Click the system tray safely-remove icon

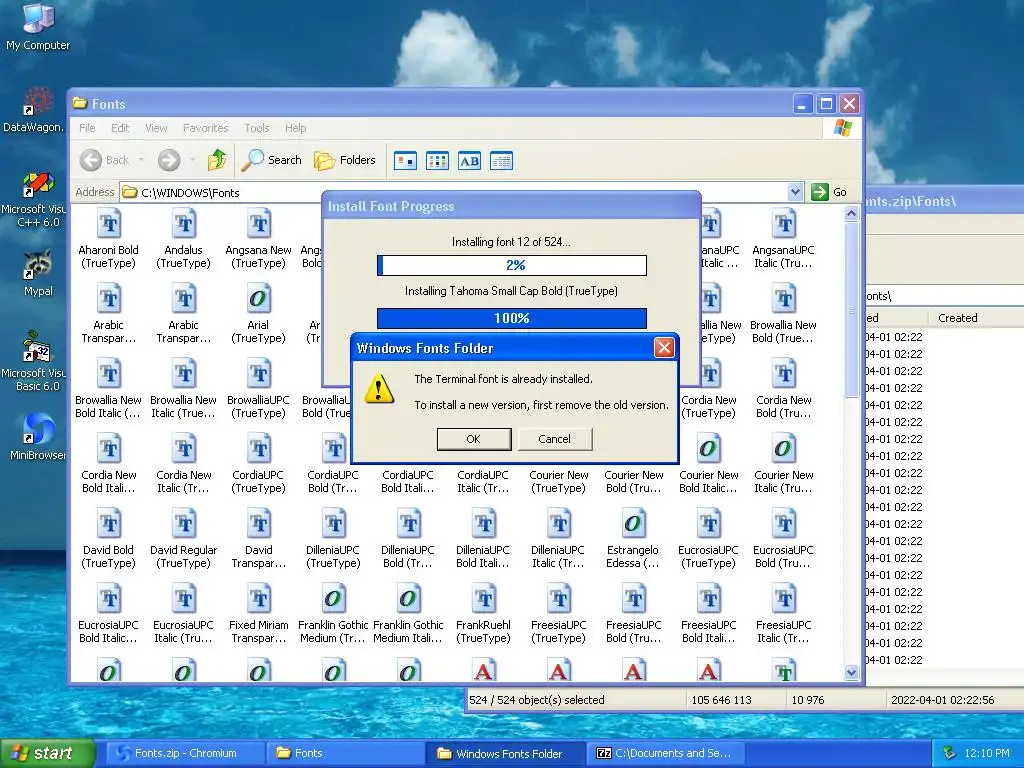tap(949, 753)
